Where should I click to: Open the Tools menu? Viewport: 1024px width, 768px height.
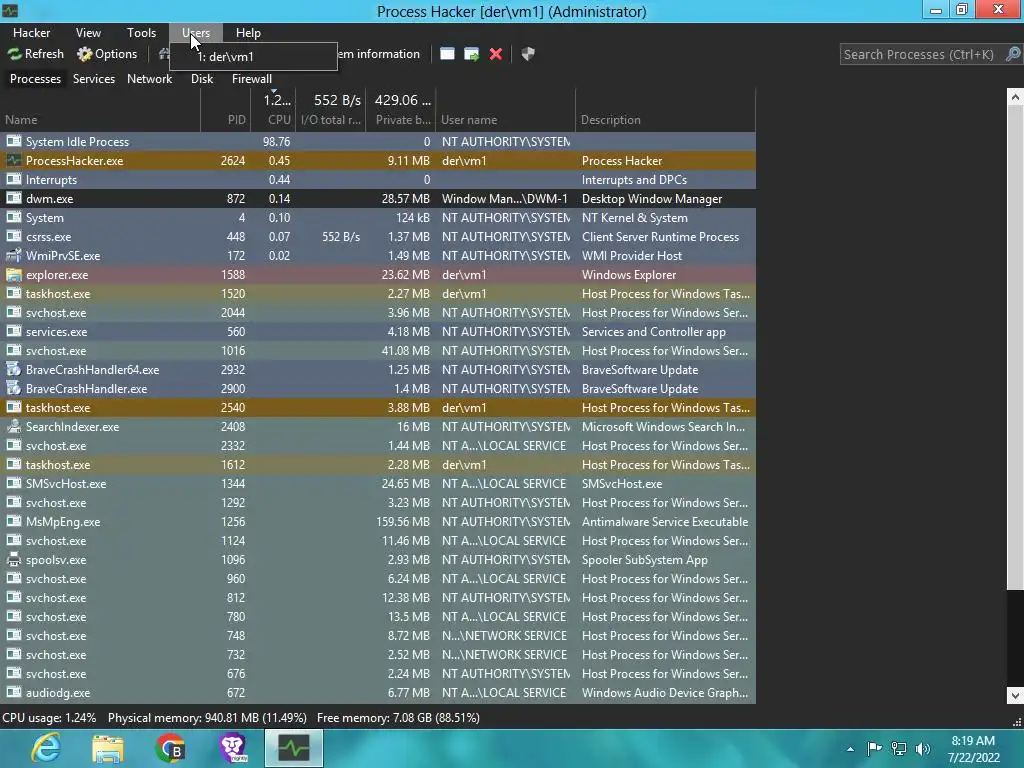[141, 33]
